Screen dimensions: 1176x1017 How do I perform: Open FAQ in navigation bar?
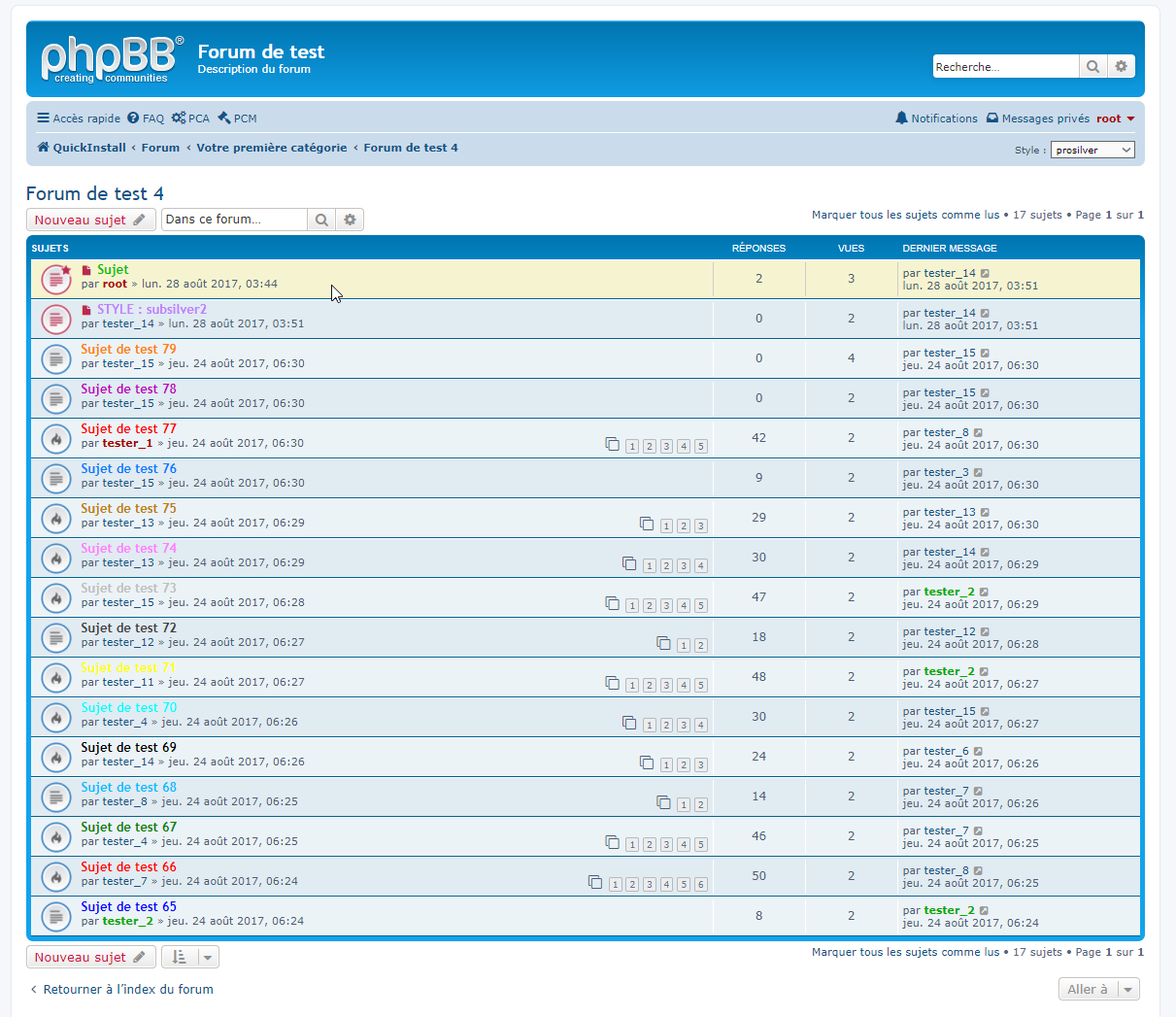click(146, 119)
